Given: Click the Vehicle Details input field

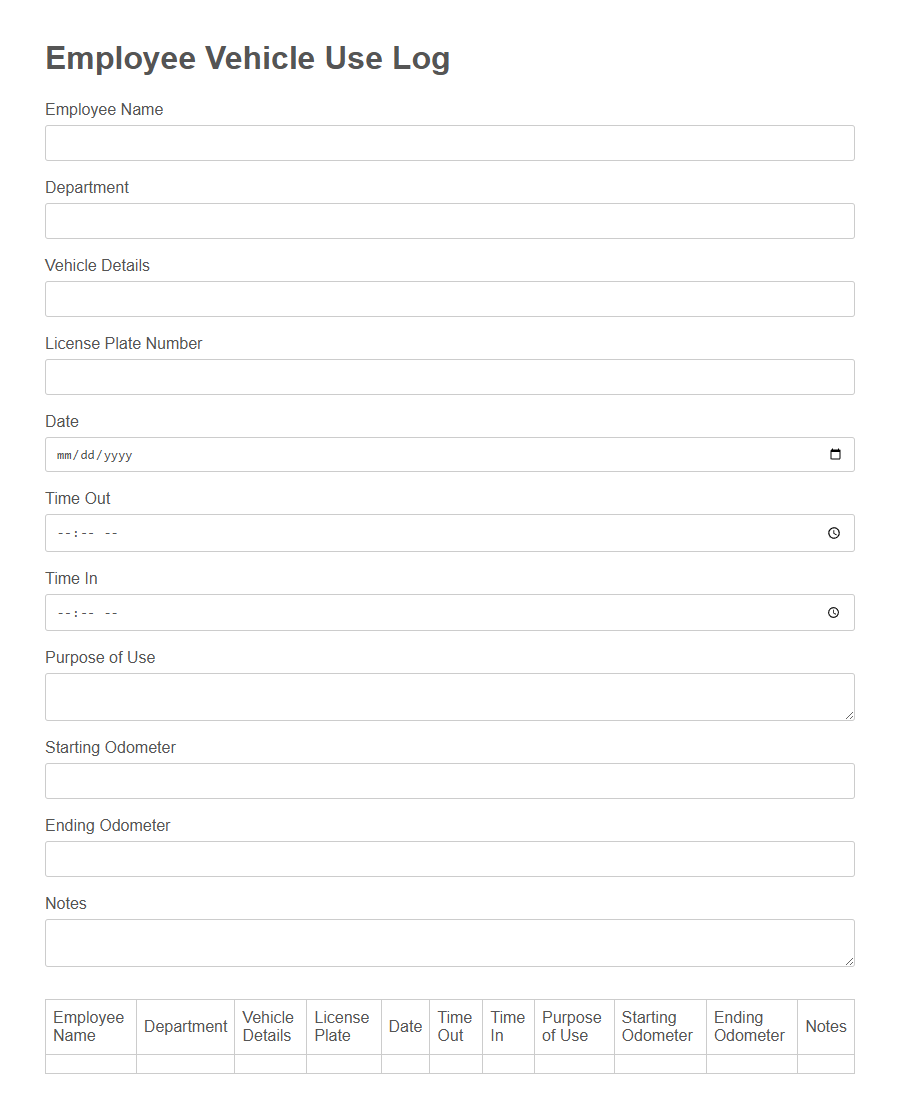Looking at the screenshot, I should tap(450, 299).
